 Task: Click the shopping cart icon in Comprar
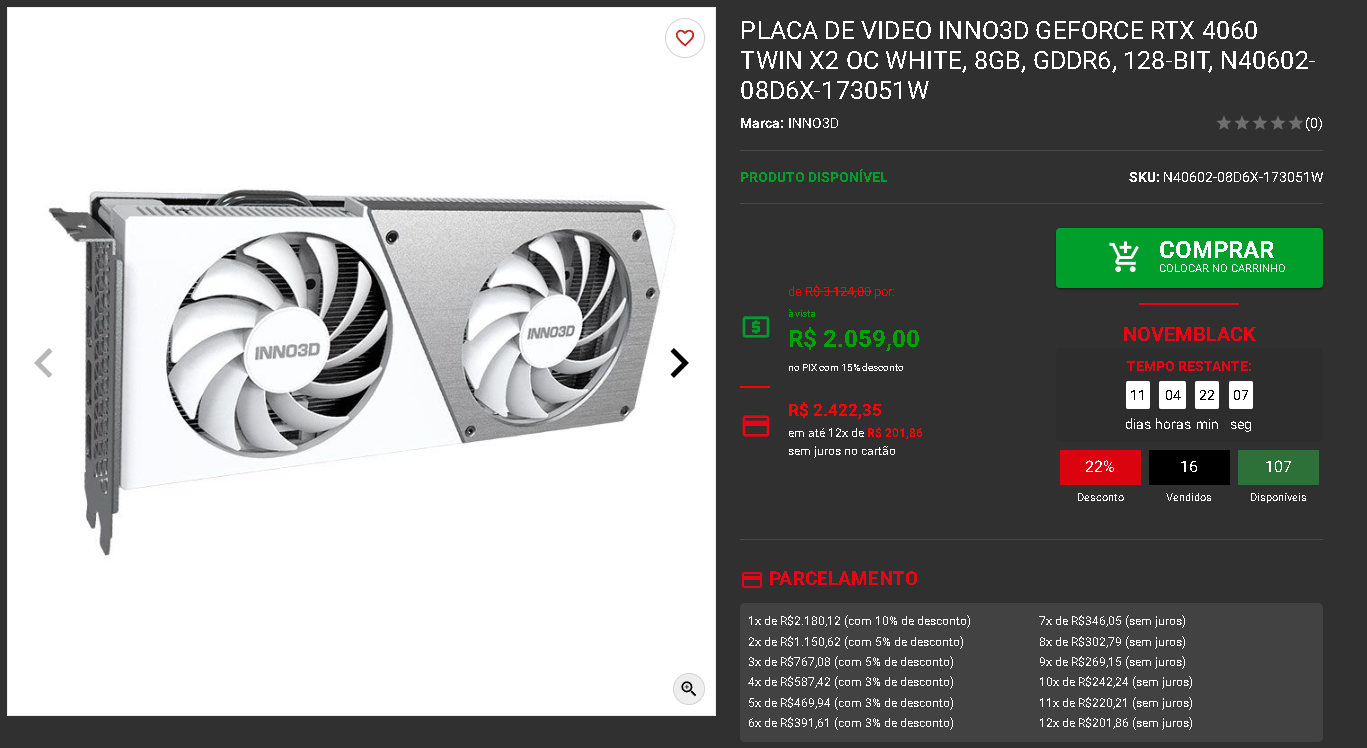point(1124,257)
